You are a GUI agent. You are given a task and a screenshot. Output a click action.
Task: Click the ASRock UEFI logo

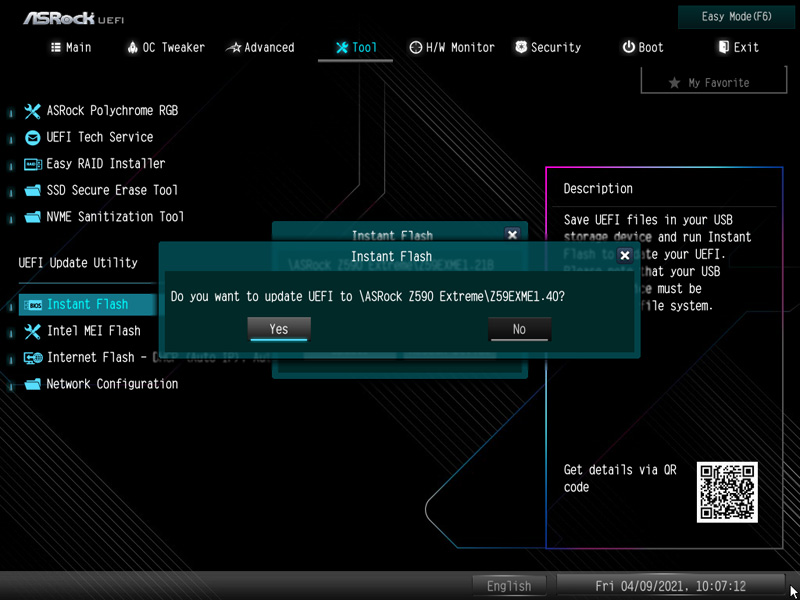tap(73, 19)
